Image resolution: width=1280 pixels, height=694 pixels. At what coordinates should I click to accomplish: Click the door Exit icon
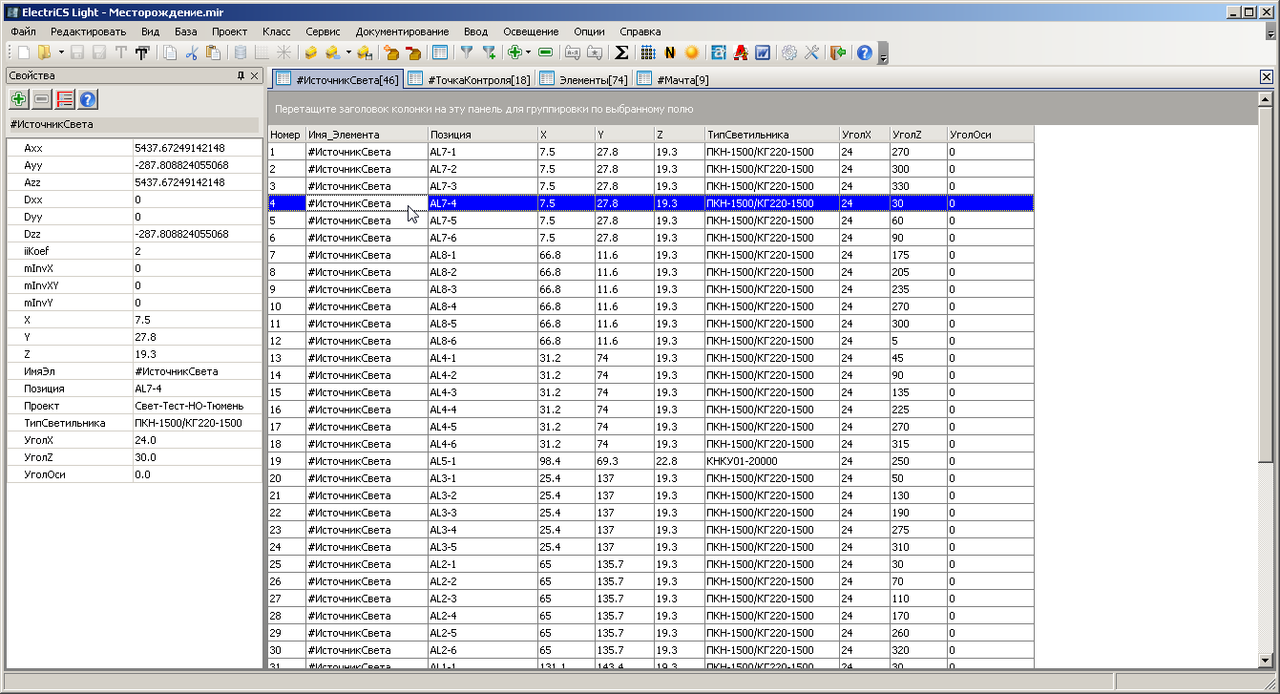(x=838, y=52)
